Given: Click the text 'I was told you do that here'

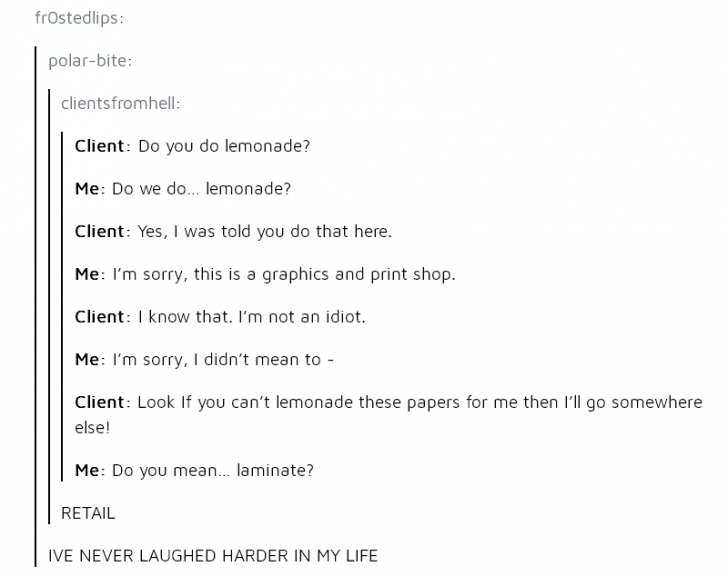Looking at the screenshot, I should point(285,232).
